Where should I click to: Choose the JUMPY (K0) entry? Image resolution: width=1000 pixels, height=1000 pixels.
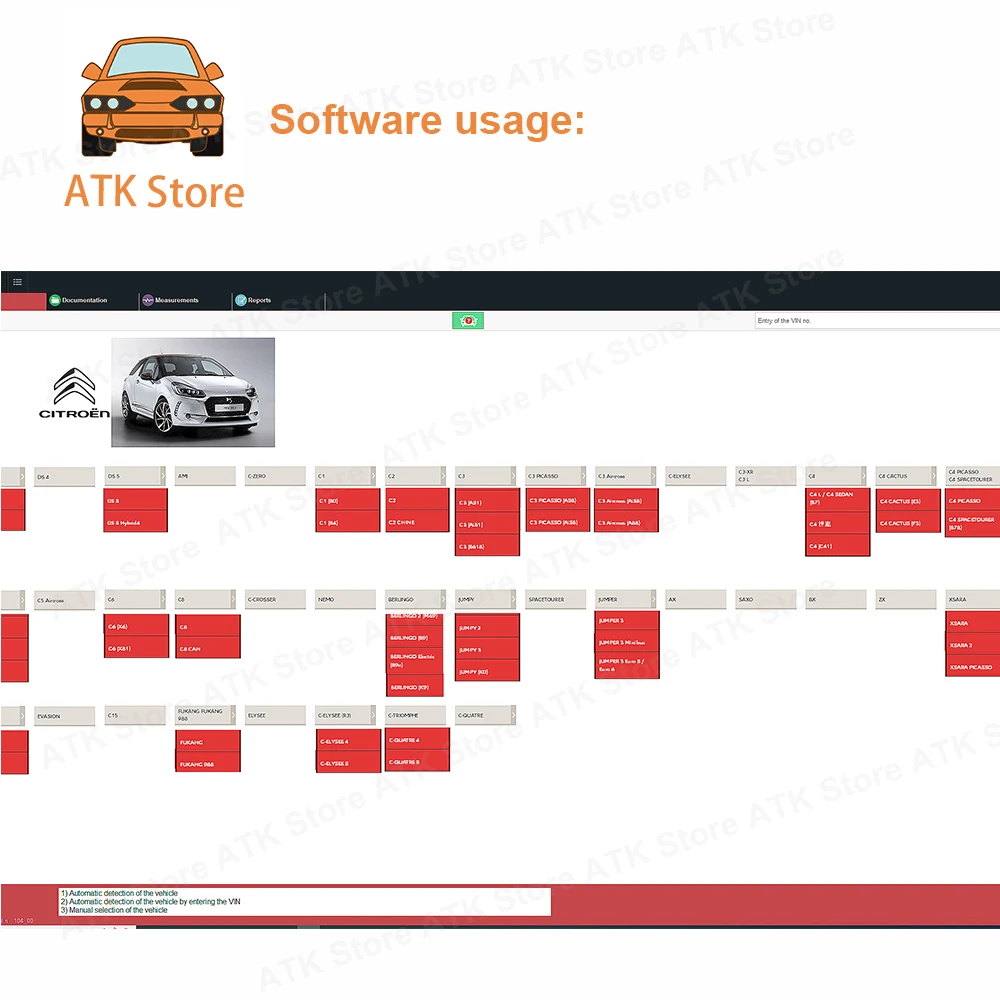click(487, 672)
